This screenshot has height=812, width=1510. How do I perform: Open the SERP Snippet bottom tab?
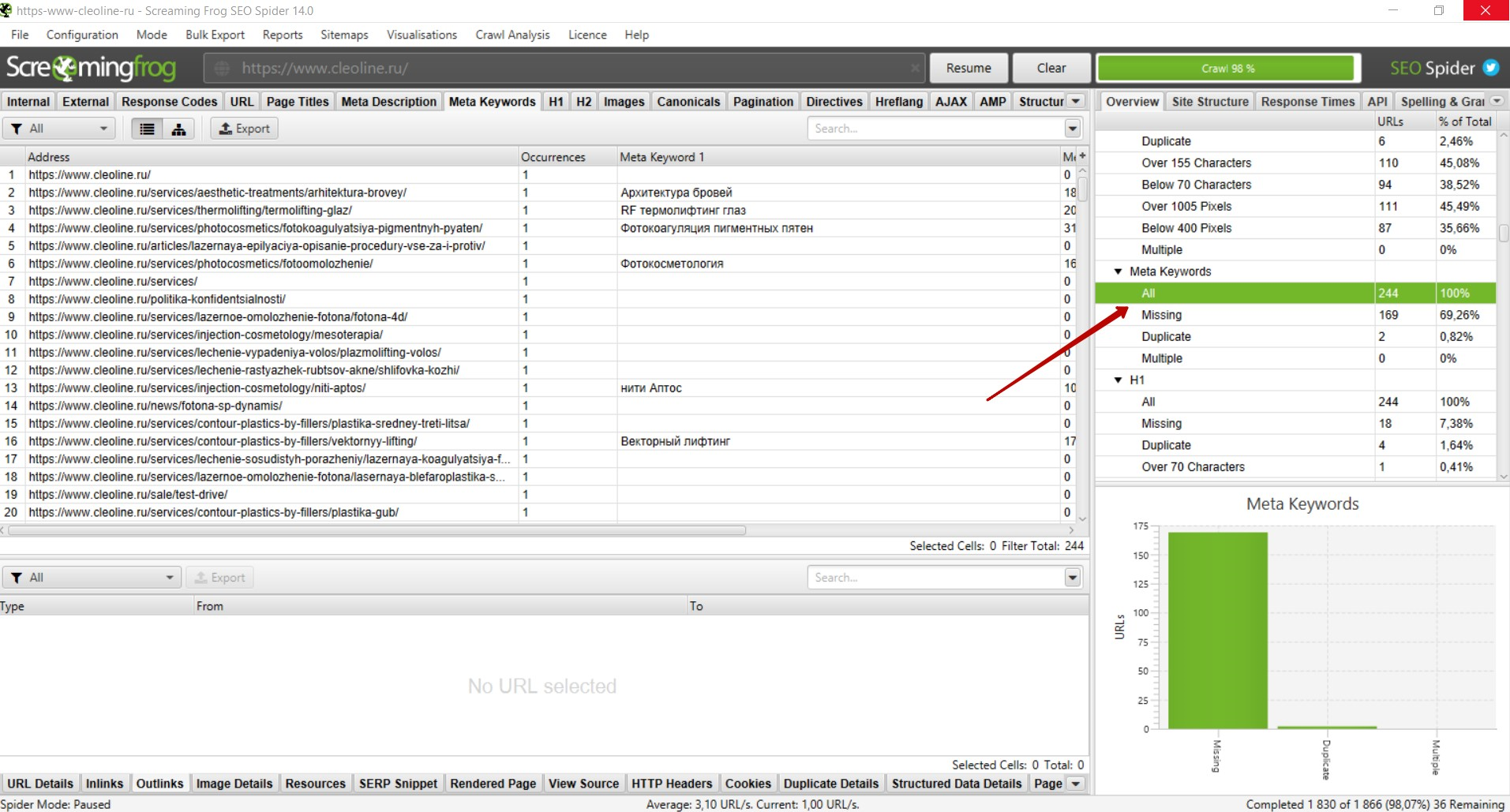pos(398,784)
